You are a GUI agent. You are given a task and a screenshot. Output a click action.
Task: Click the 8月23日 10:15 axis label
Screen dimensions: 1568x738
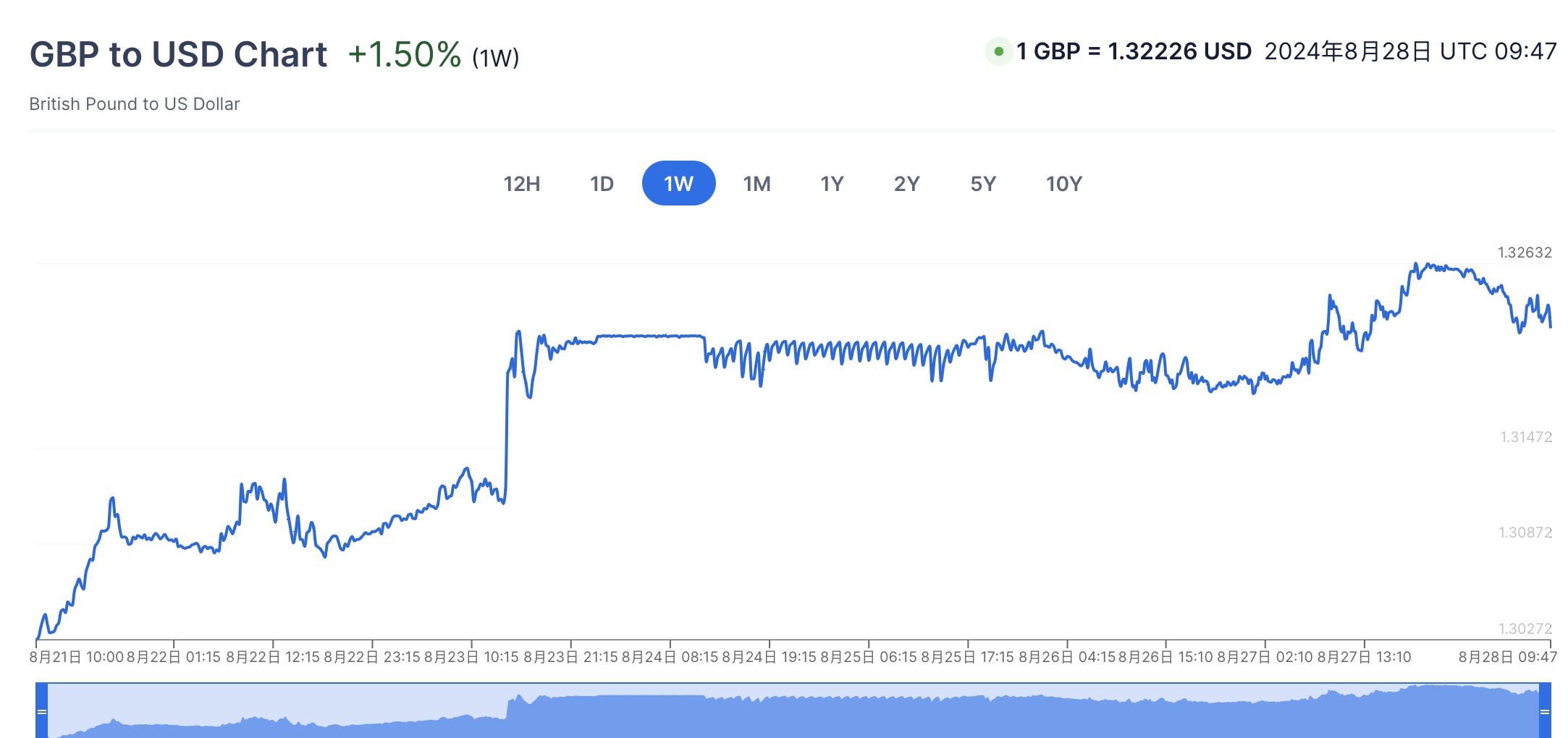coord(471,657)
